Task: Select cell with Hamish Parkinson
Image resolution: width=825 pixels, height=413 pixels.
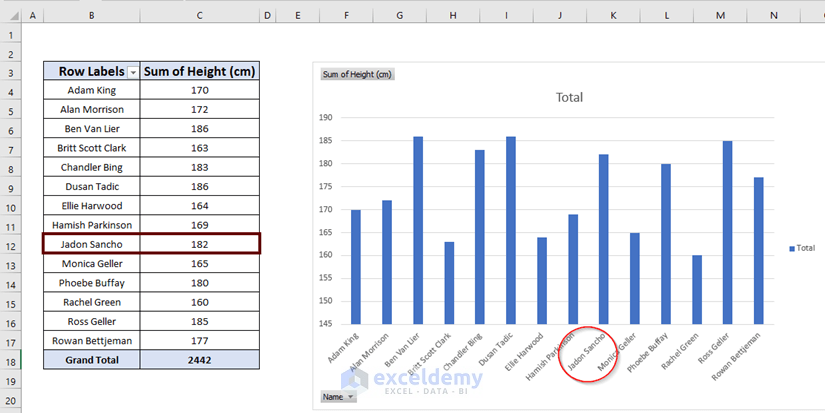Action: click(x=92, y=225)
